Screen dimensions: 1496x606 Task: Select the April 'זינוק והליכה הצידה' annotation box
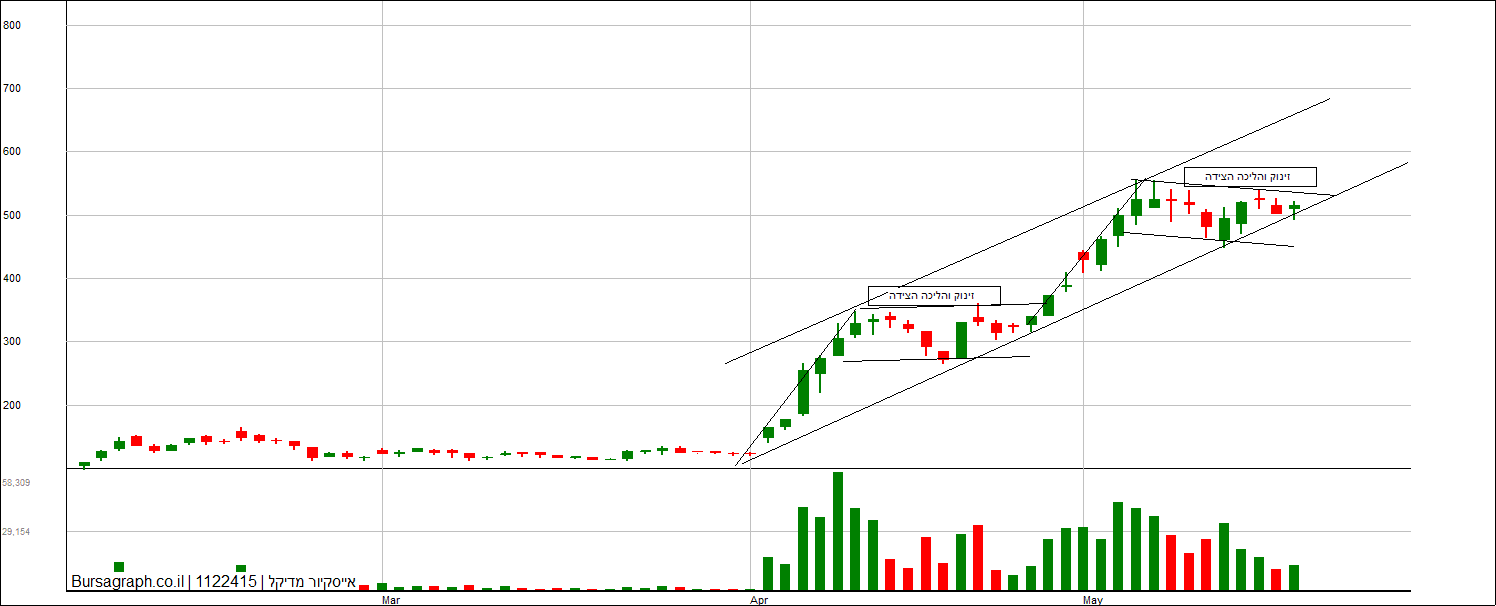click(x=934, y=295)
